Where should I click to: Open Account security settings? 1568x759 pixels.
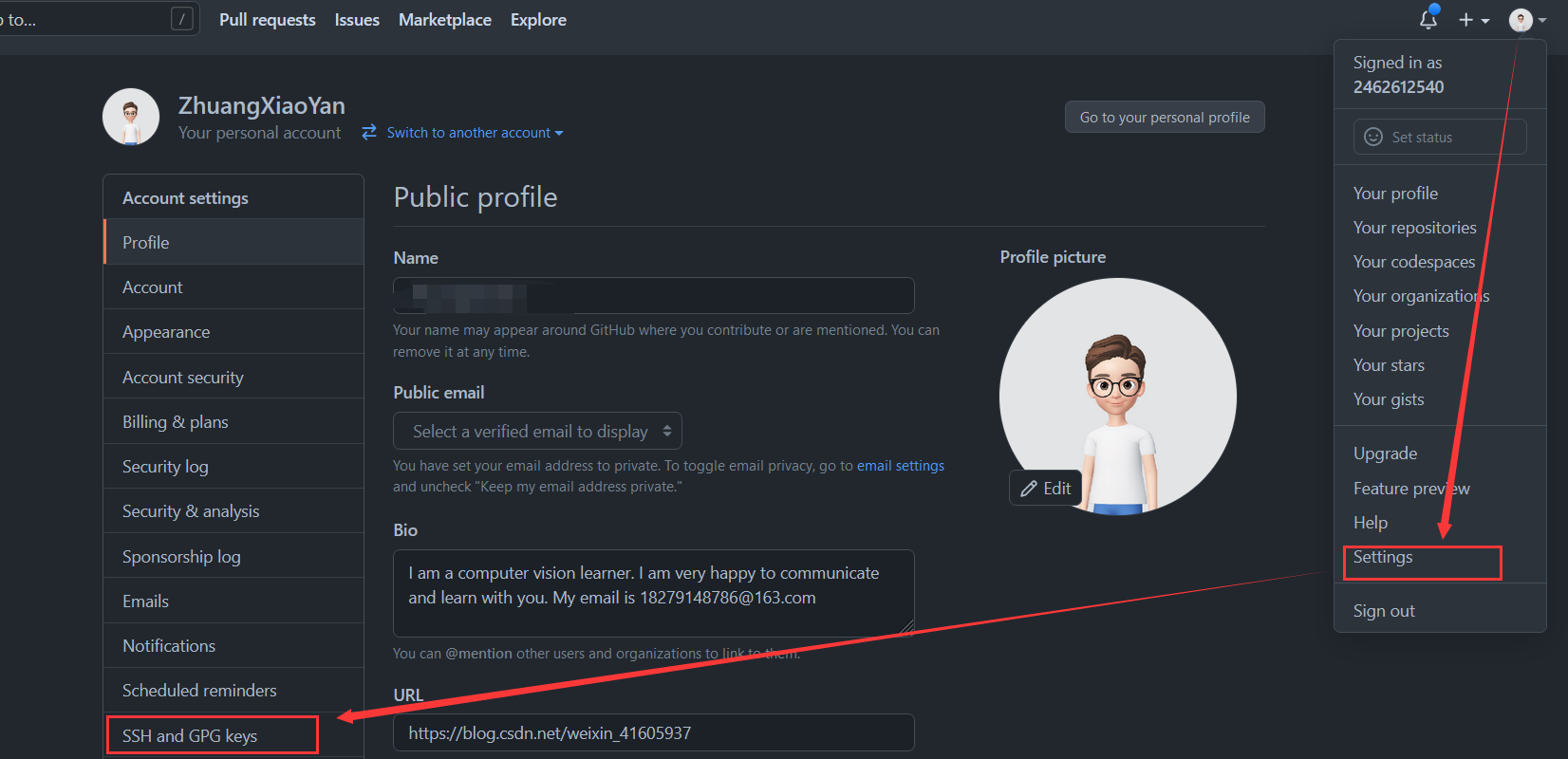pos(233,377)
